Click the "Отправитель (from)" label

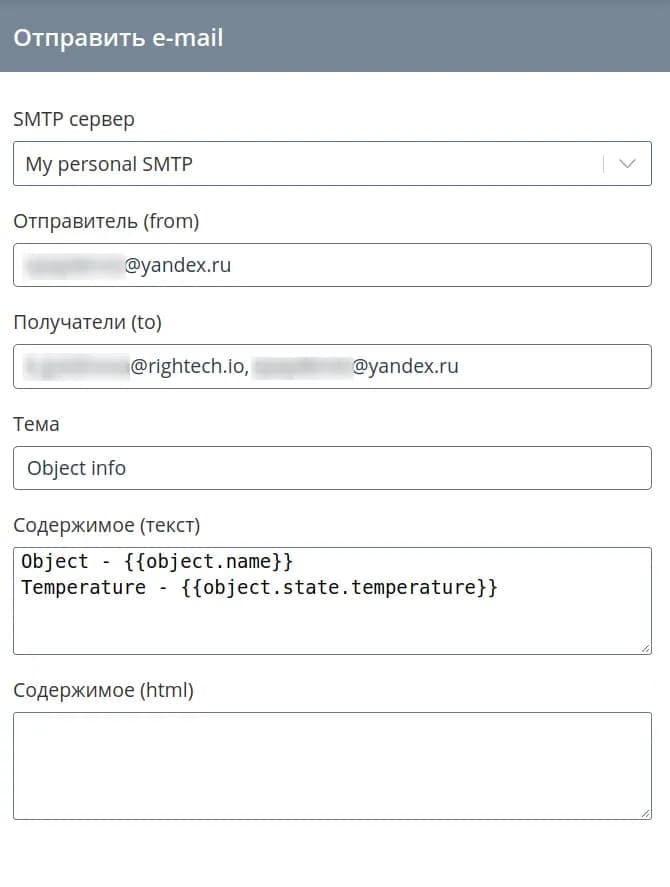pos(106,221)
